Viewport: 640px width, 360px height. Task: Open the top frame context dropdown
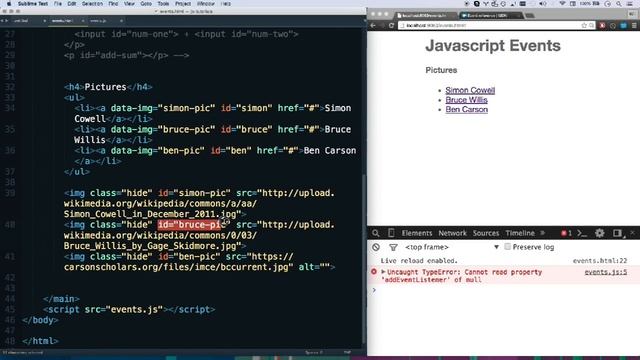(x=452, y=247)
